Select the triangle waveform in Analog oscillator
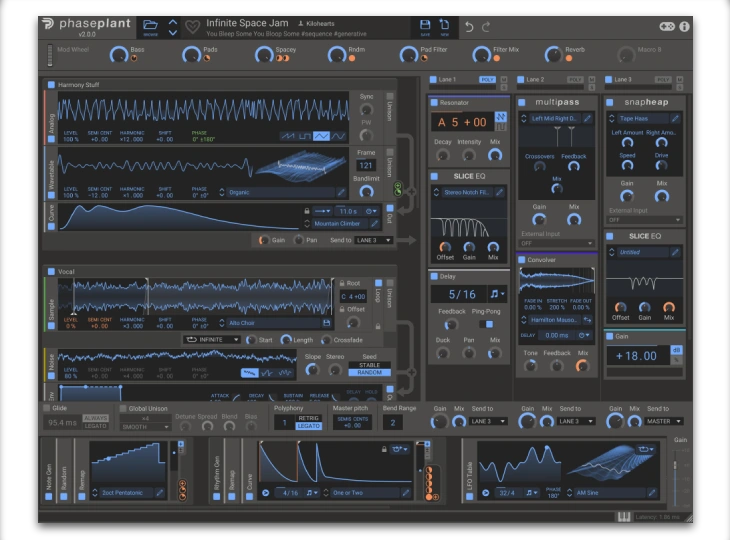730x540 pixels. [322, 135]
